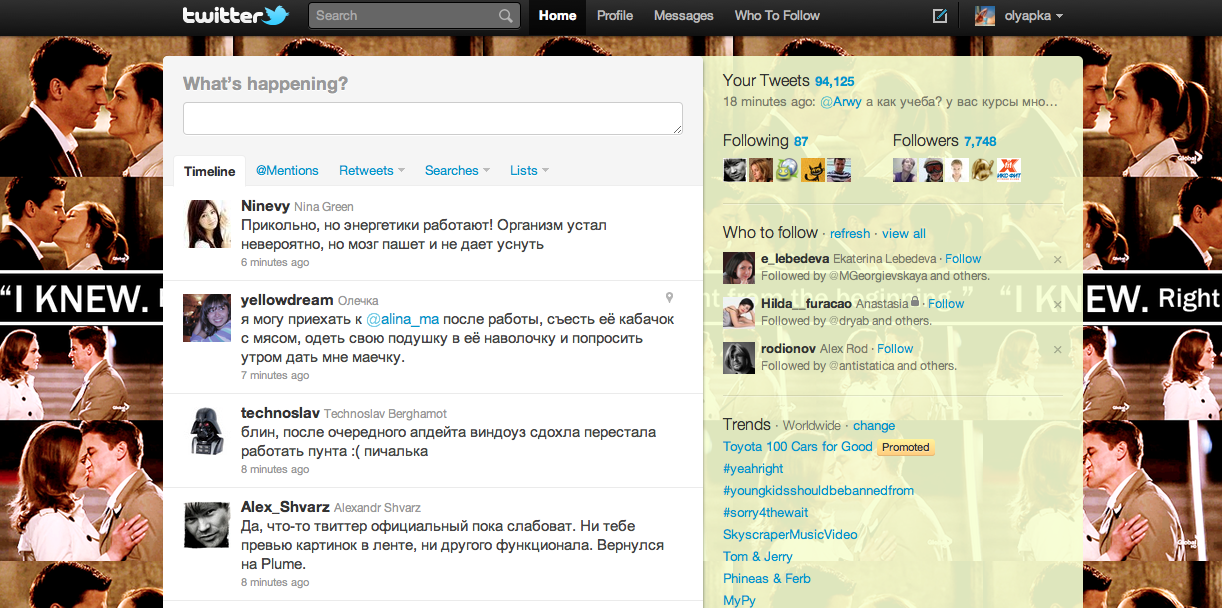
Task: Click second avatar in Followers list
Action: click(x=931, y=169)
